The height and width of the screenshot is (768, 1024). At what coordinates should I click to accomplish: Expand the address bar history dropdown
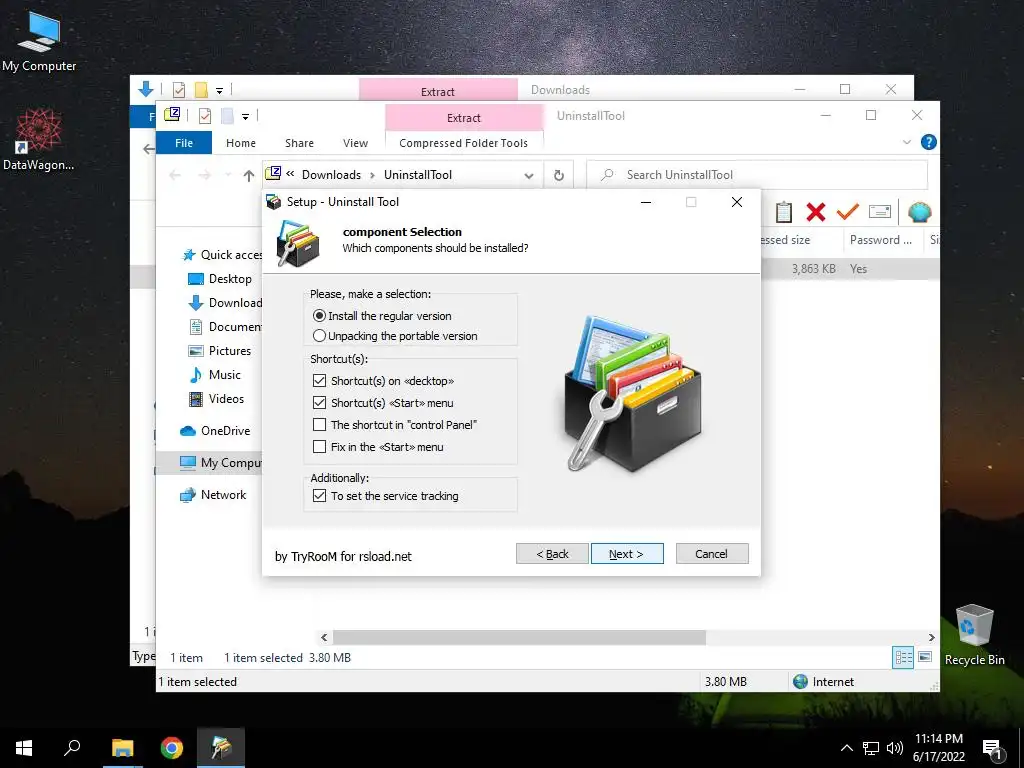(529, 176)
